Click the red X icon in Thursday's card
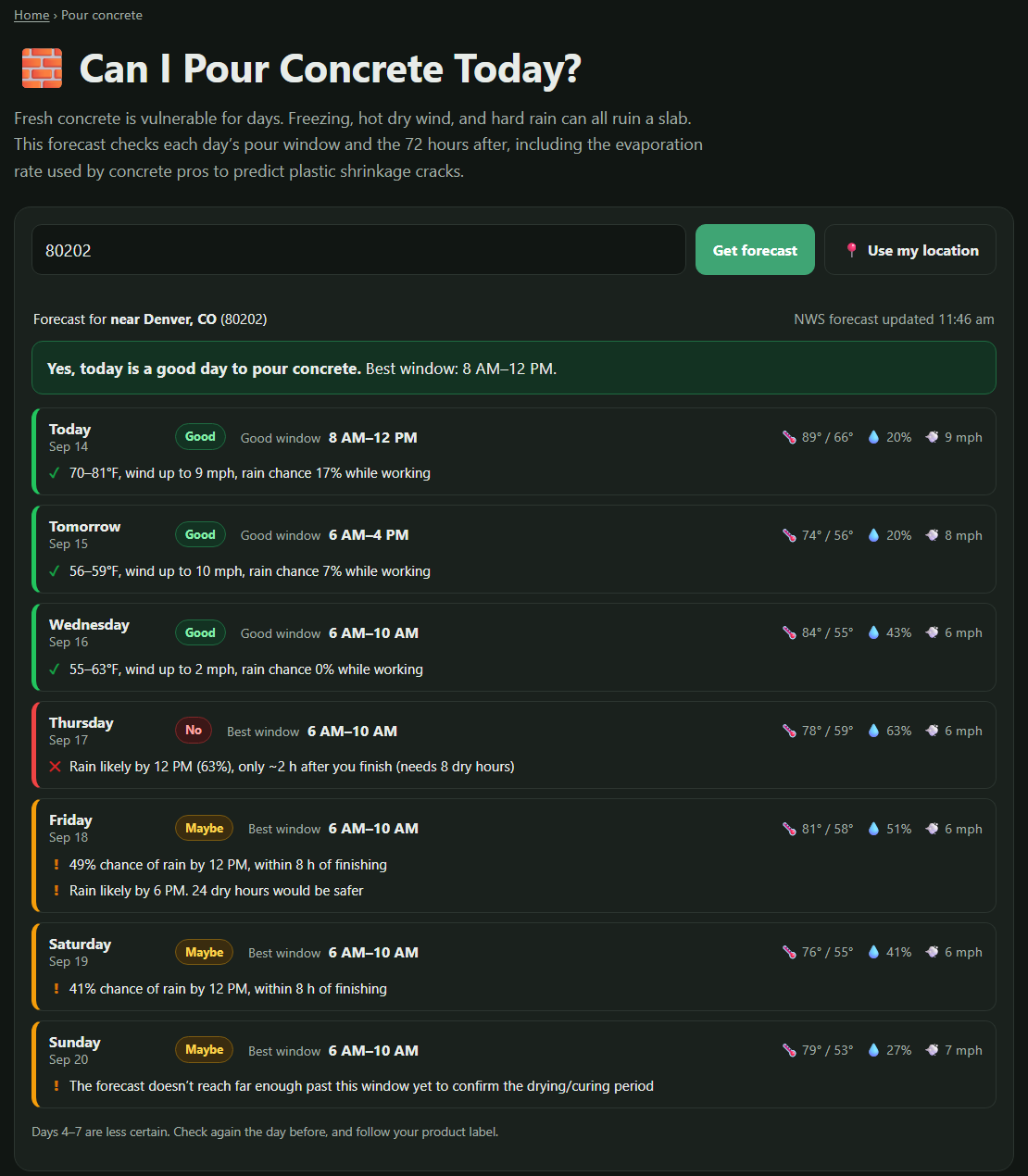This screenshot has height=1176, width=1028. [x=55, y=767]
